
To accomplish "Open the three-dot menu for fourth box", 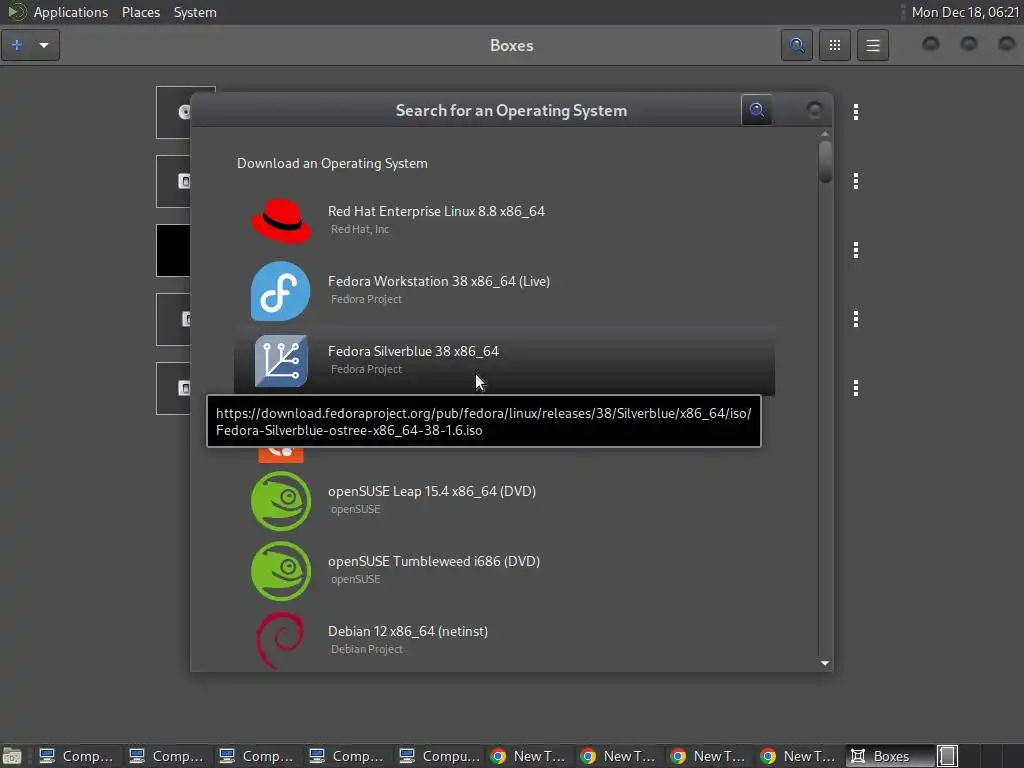I will (x=856, y=319).
